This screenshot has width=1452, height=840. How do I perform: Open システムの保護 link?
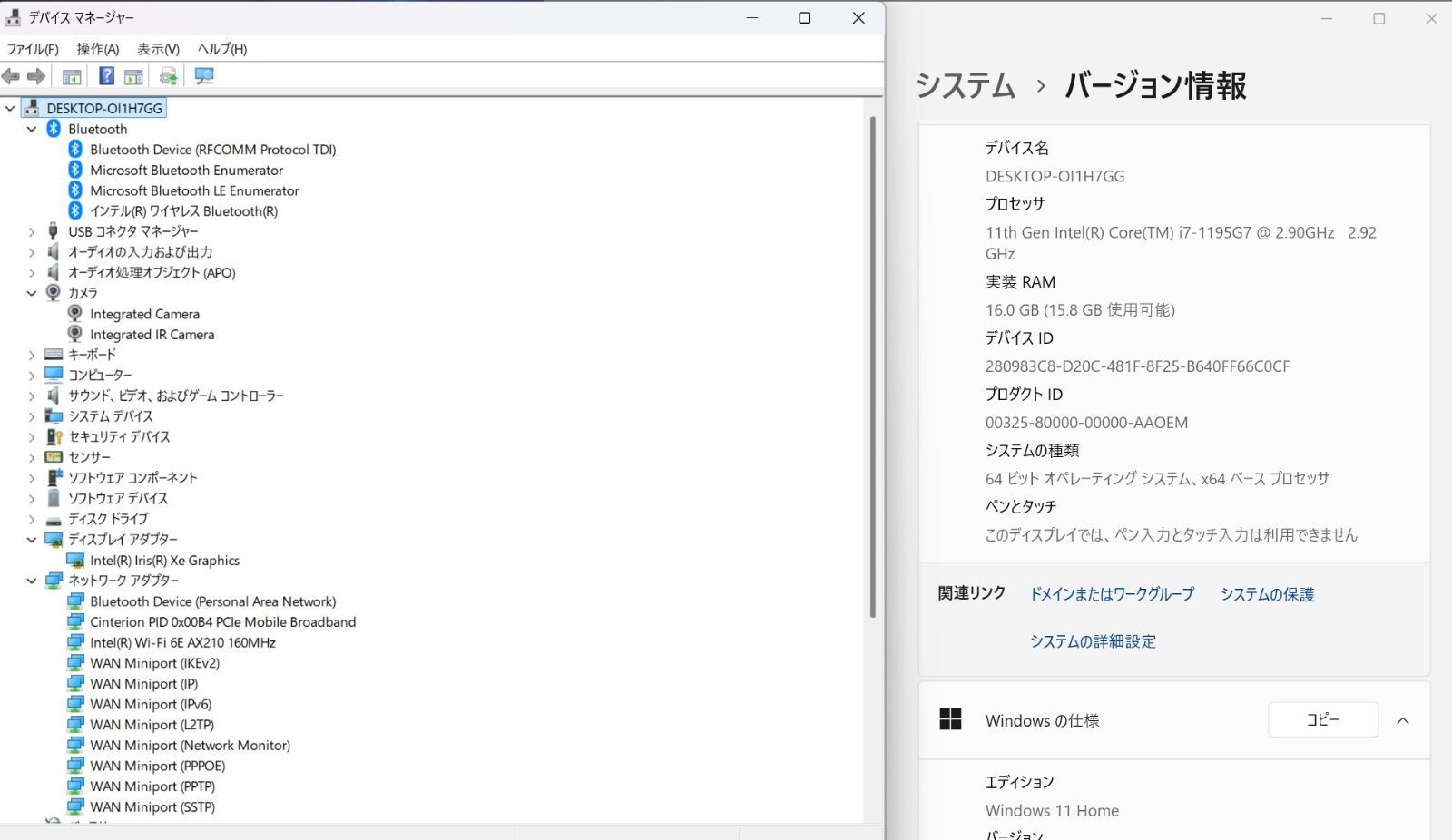1268,594
